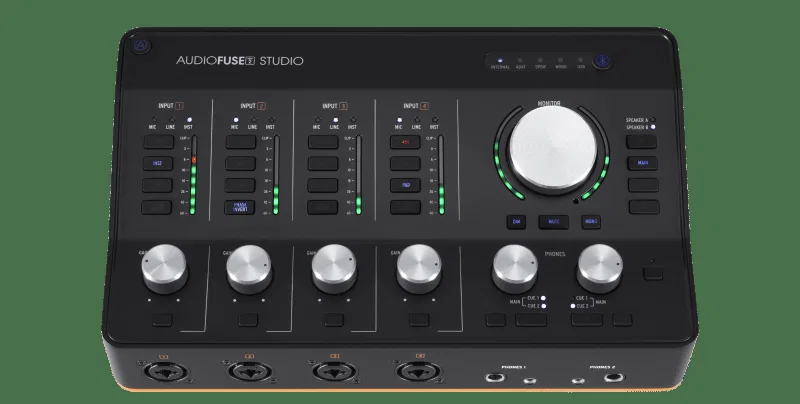Click the lit INST indicator LED of Input 1
Viewport: 800px width, 404px height.
click(x=189, y=120)
